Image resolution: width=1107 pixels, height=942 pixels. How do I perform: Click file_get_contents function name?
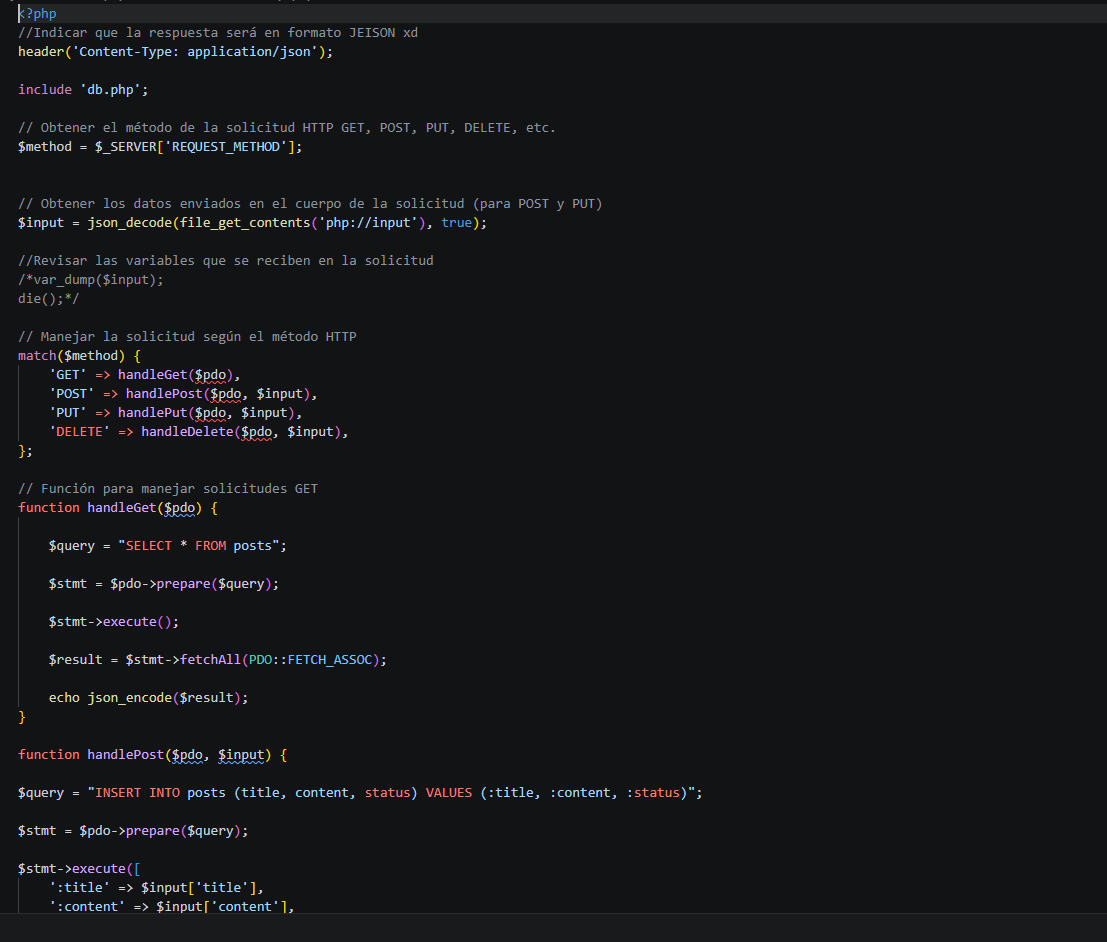click(x=245, y=222)
